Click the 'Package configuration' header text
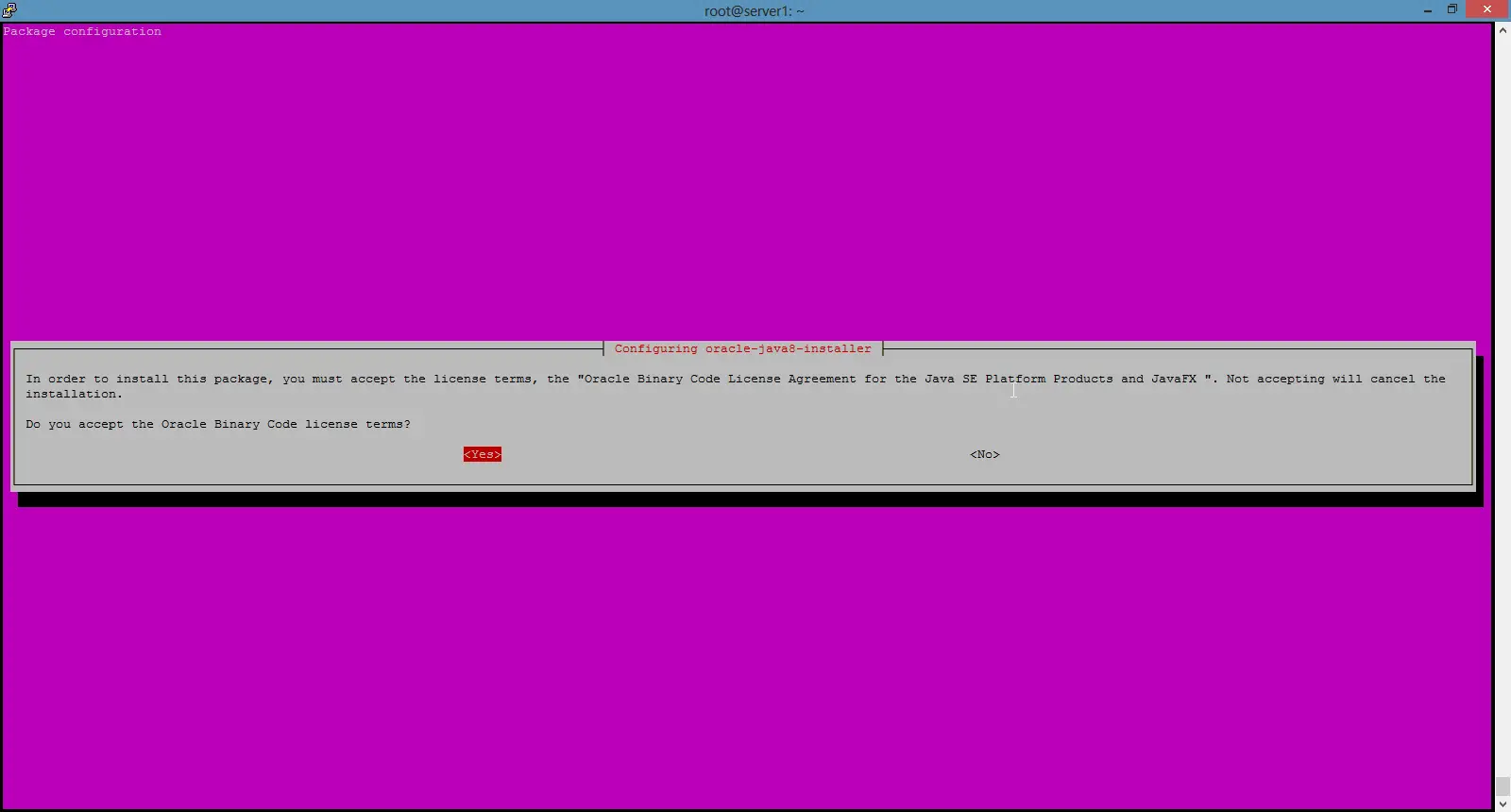 82,31
